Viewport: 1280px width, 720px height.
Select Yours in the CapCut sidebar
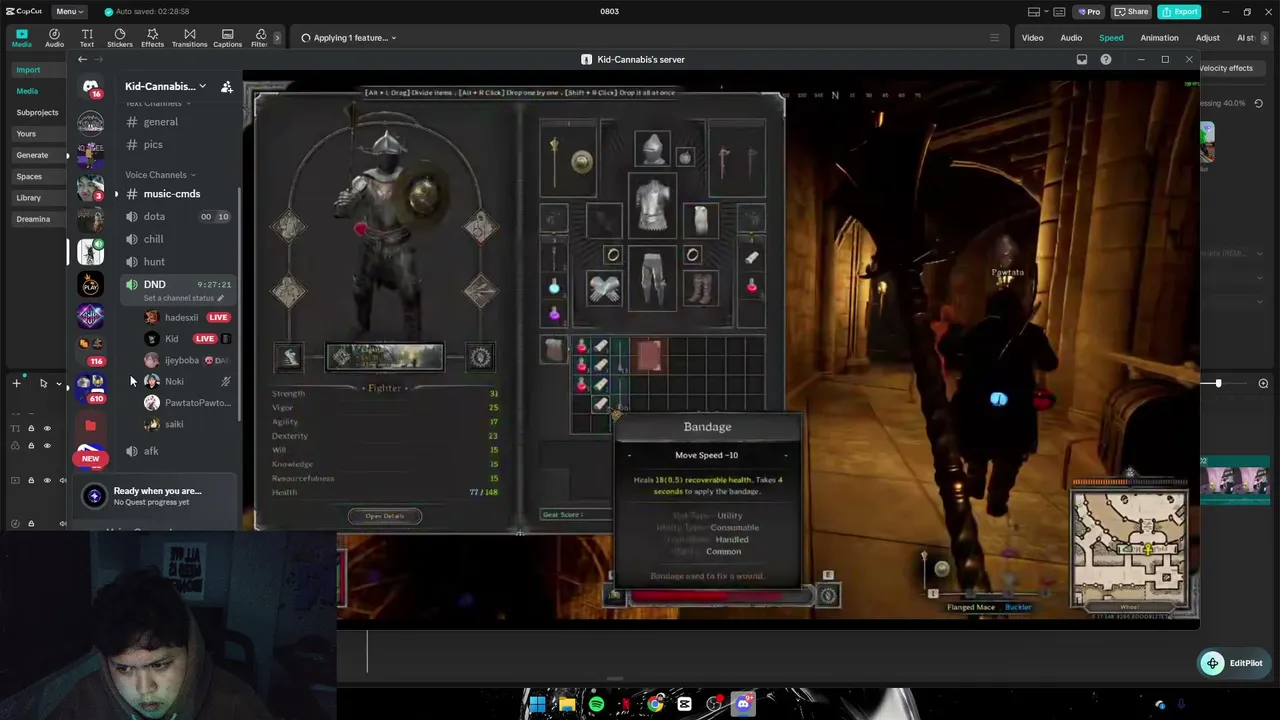[x=26, y=134]
